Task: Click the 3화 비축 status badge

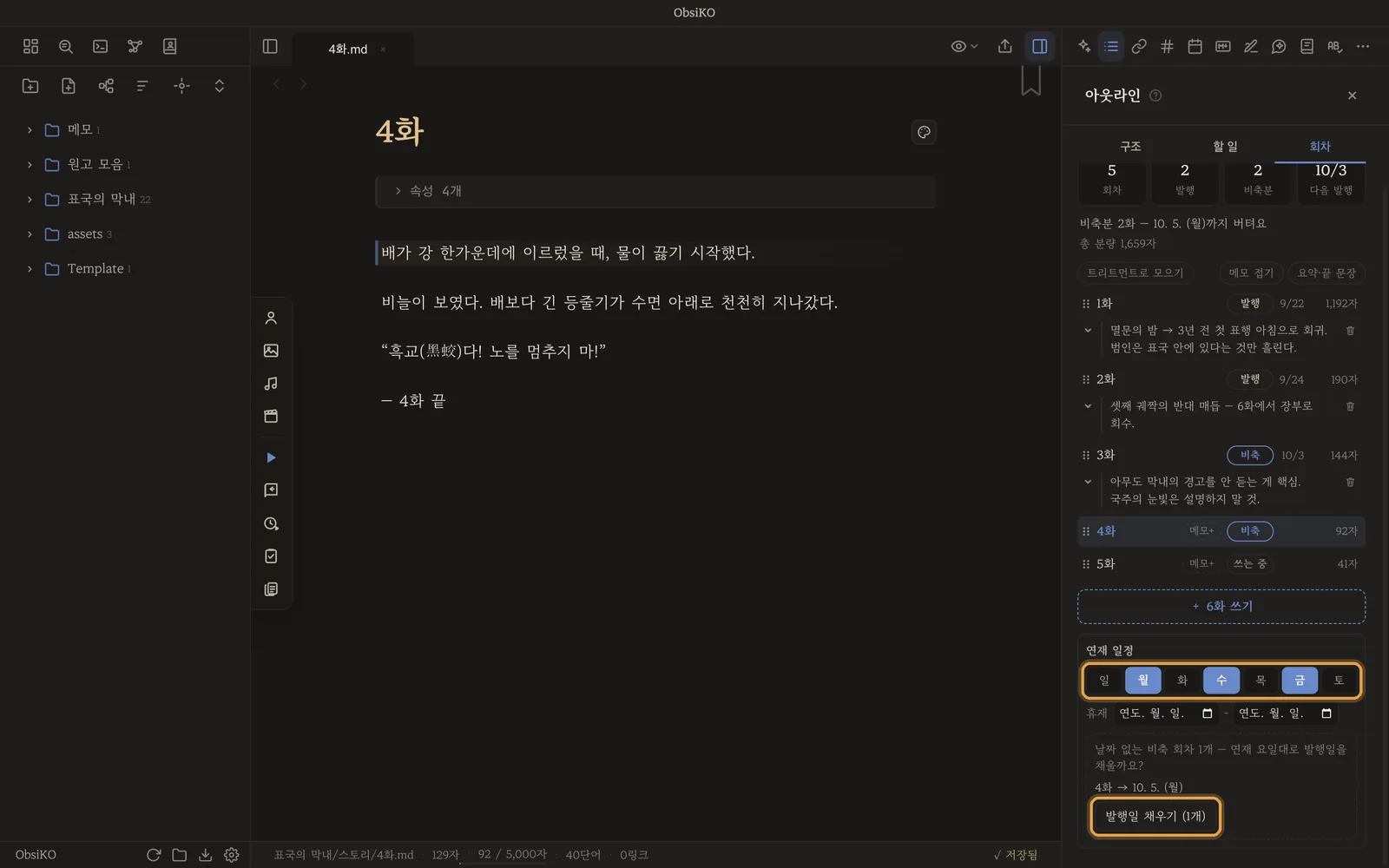Action: click(1249, 456)
